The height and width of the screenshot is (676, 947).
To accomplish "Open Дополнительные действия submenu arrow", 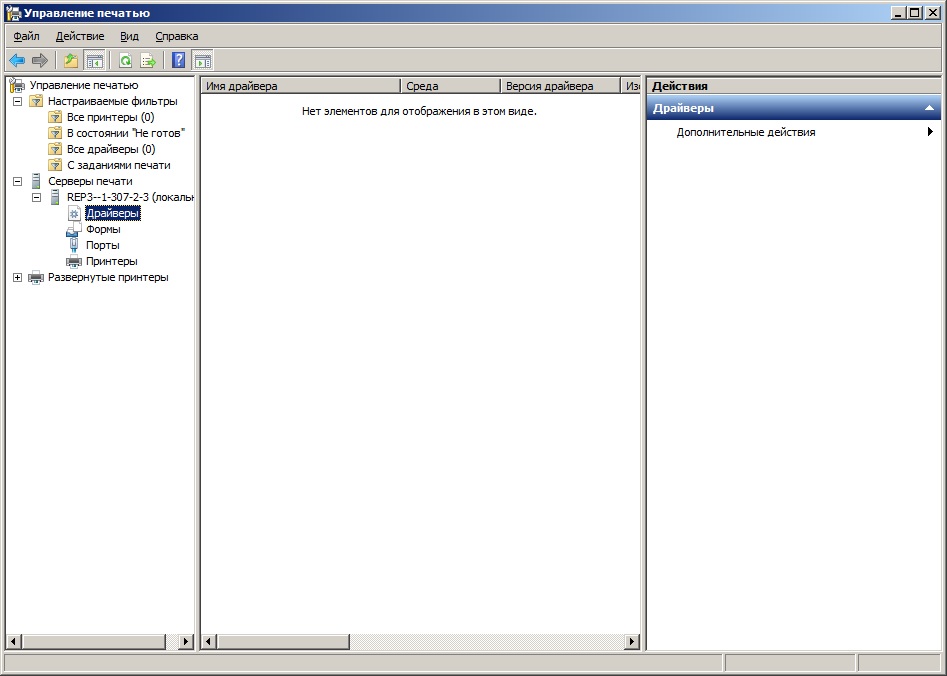I will point(930,132).
